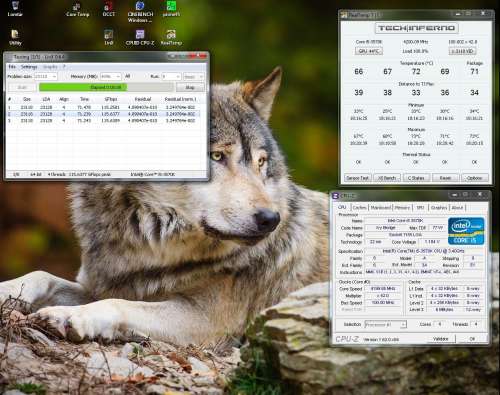Viewport: 500px width, 395px height.
Task: Click the TechInferno logo in RealTemp
Action: pos(417,28)
